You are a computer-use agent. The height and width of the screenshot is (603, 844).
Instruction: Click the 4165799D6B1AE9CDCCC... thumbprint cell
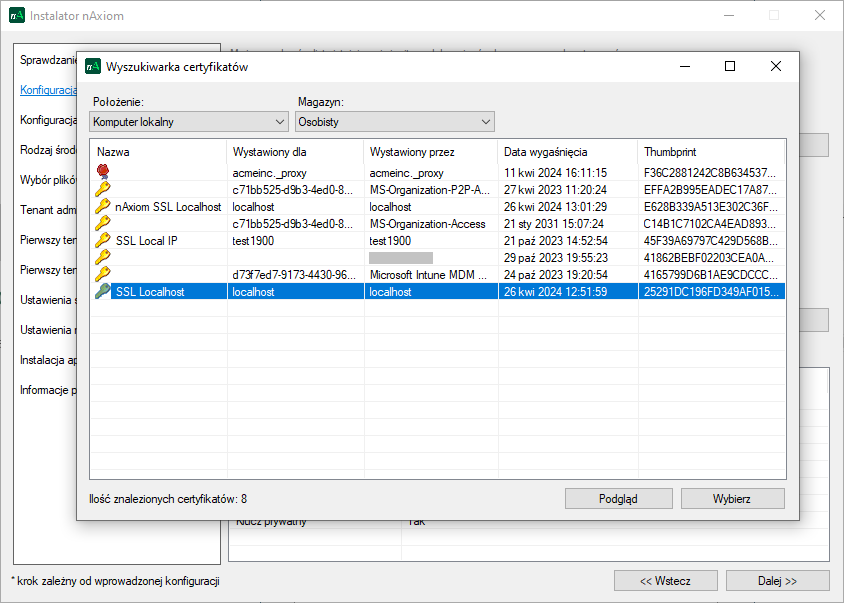[x=710, y=275]
